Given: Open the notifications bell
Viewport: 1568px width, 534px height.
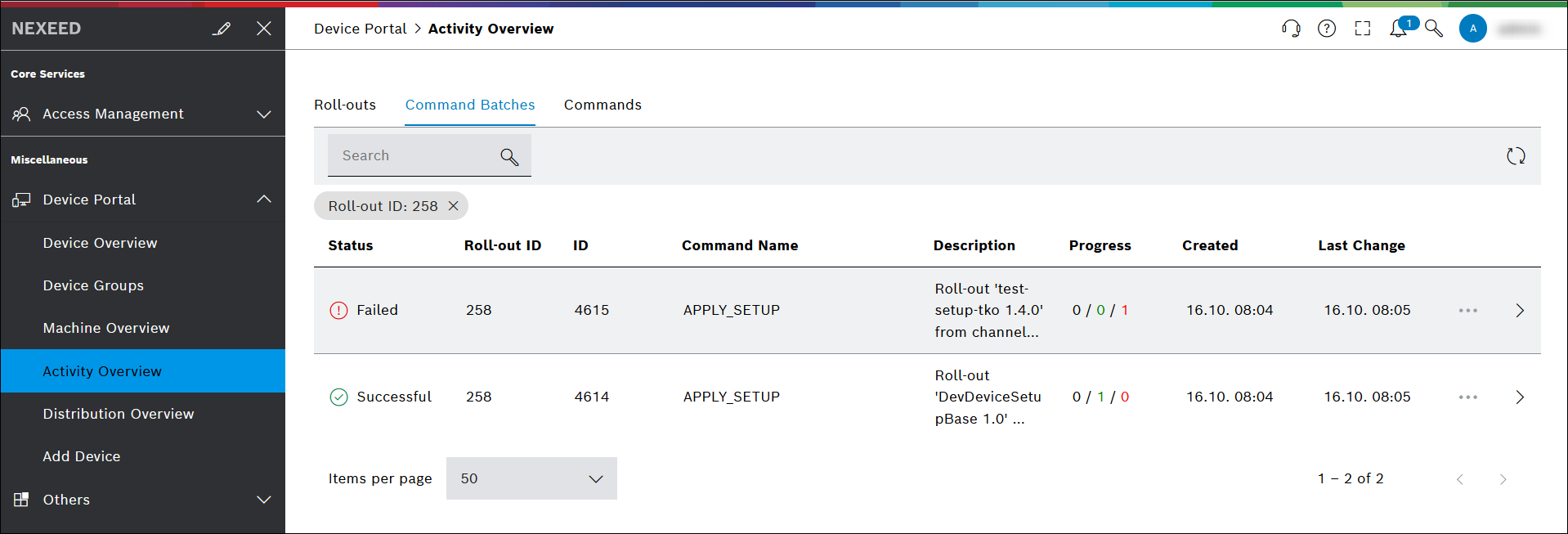Looking at the screenshot, I should tap(1399, 29).
